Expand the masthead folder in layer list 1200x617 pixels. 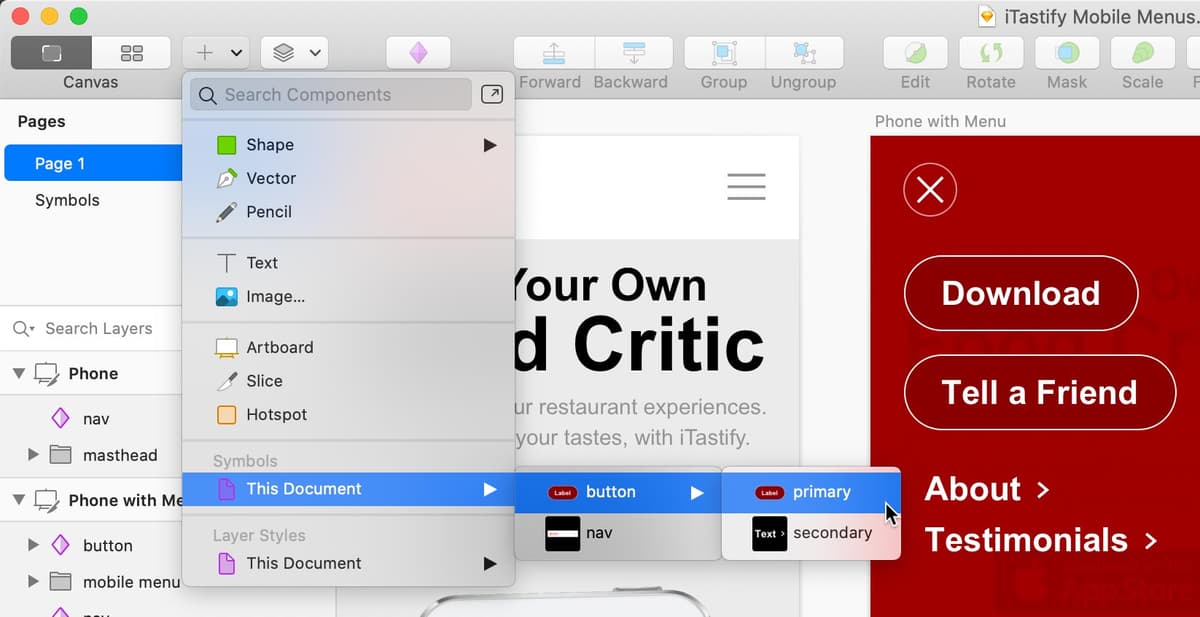tap(34, 455)
